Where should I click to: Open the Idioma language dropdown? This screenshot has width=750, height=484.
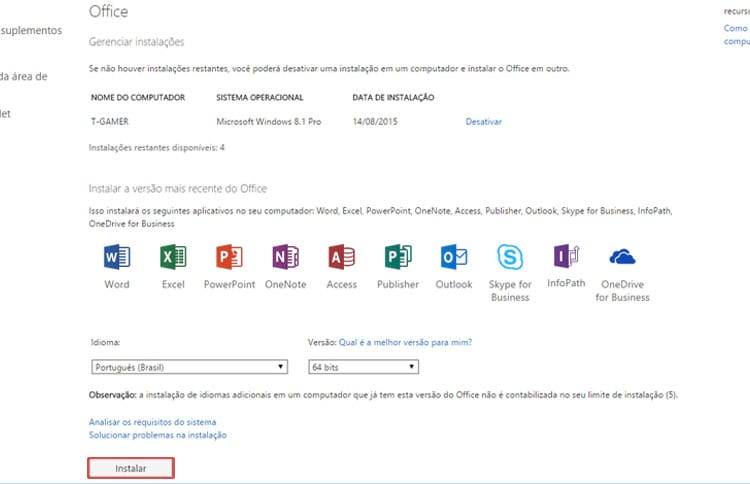pos(189,367)
